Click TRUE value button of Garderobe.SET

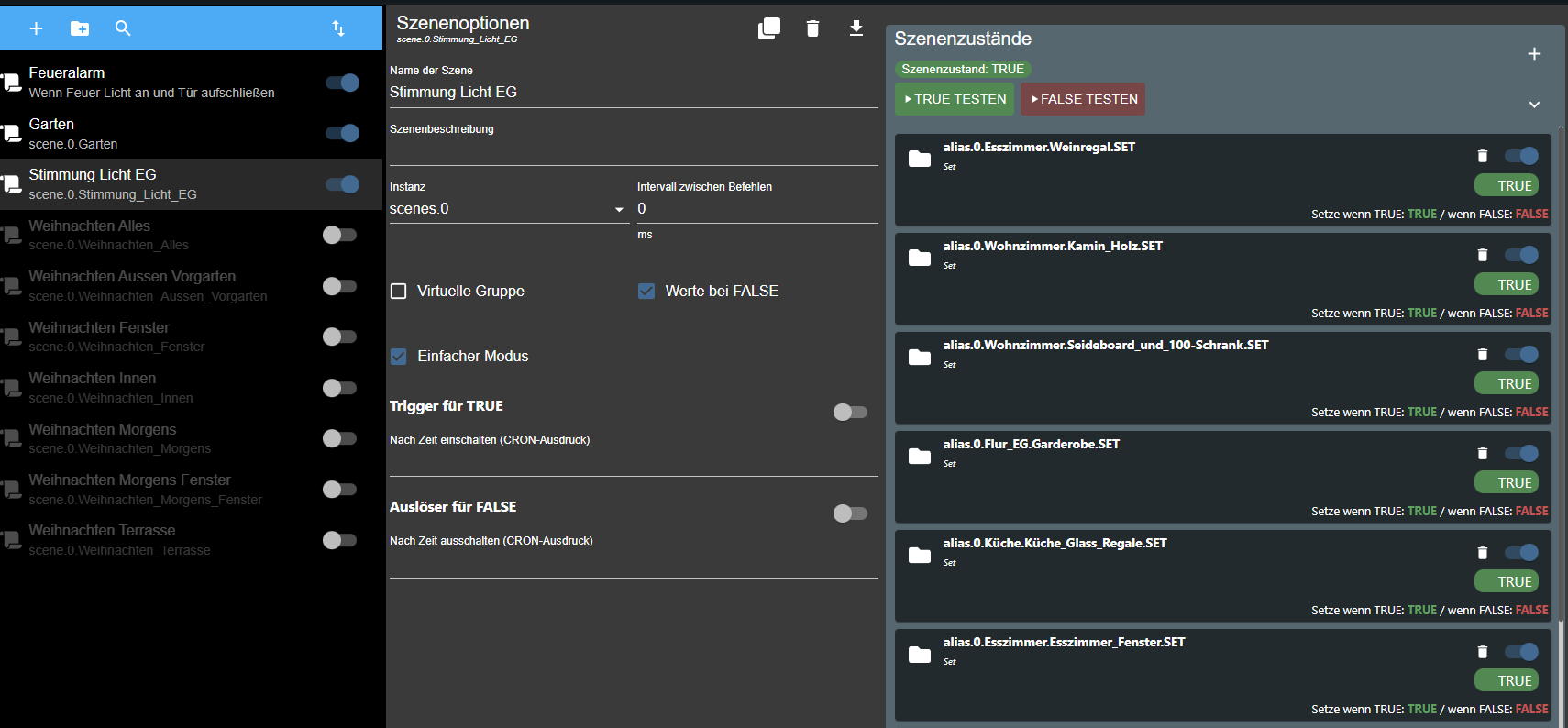tap(1507, 482)
